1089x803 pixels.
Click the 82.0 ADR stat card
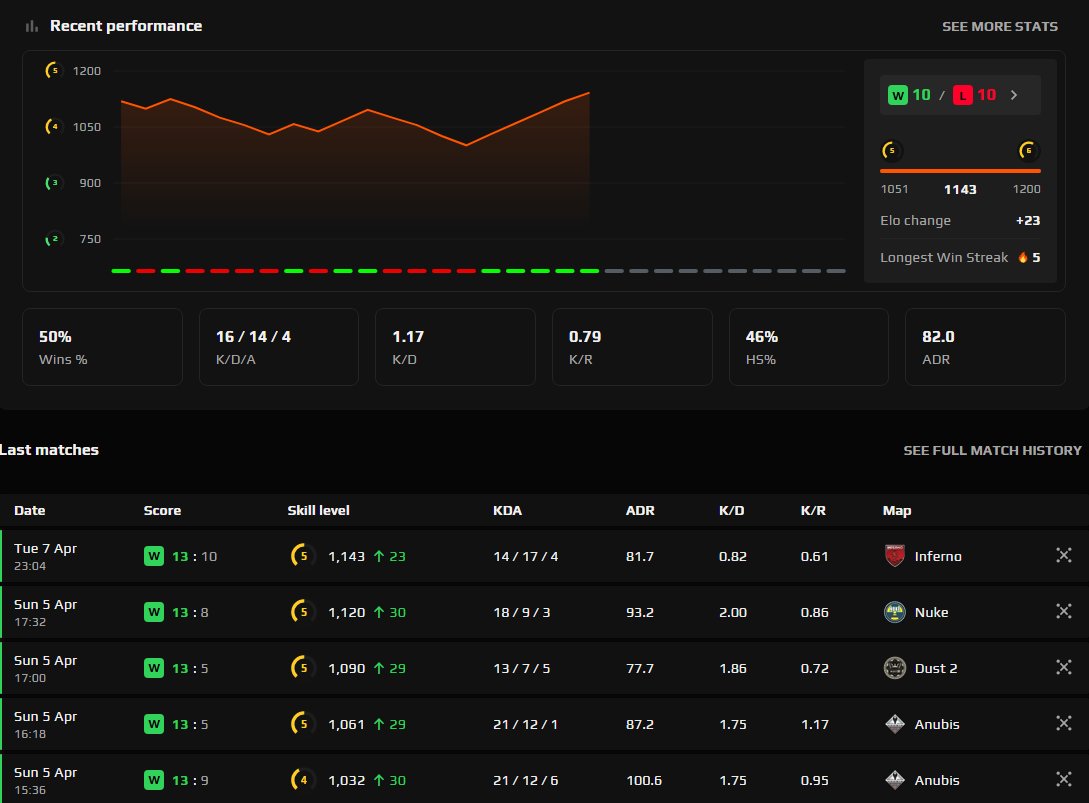click(x=985, y=347)
